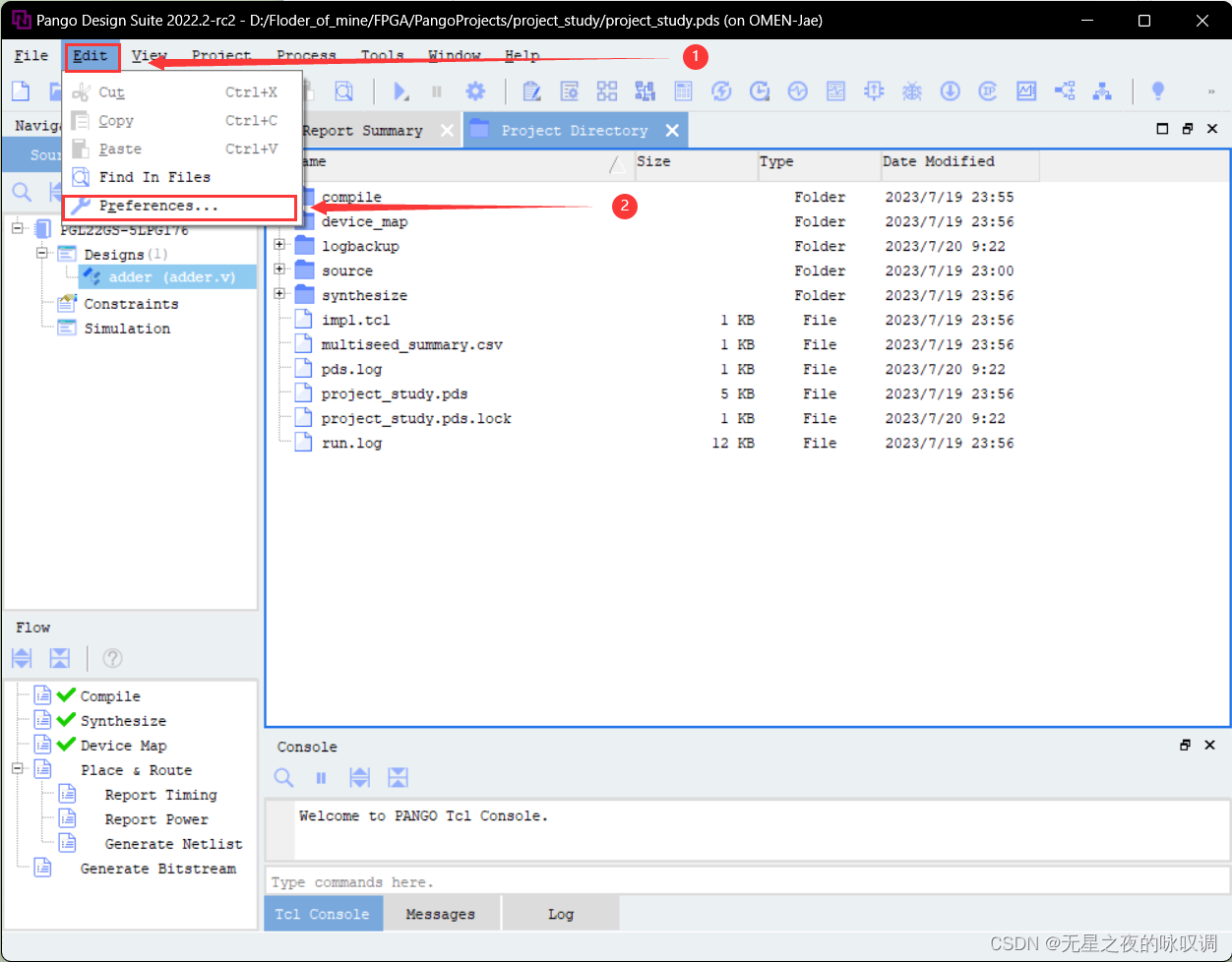Click the four-squares grid toolbar icon
Image resolution: width=1232 pixels, height=962 pixels.
[607, 91]
